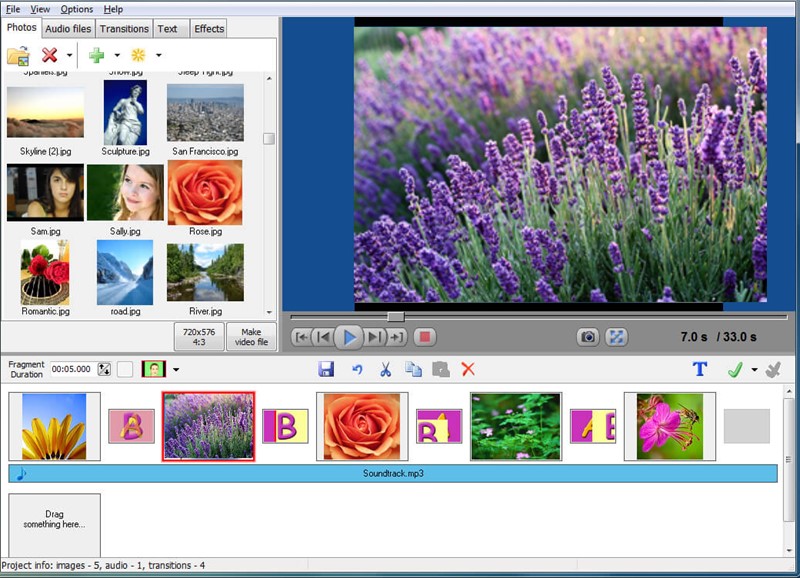Screen dimensions: 800x578
Task: Jump to the end of the slideshow
Action: (396, 337)
